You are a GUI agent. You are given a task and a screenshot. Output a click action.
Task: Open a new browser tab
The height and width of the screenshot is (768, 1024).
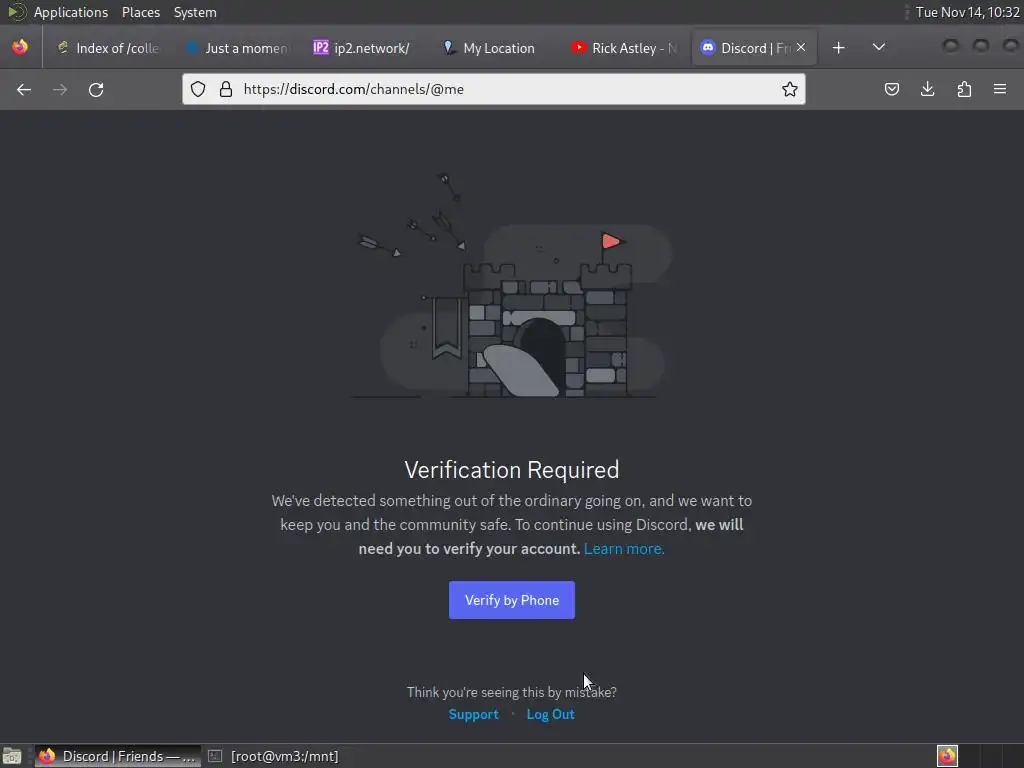[839, 48]
